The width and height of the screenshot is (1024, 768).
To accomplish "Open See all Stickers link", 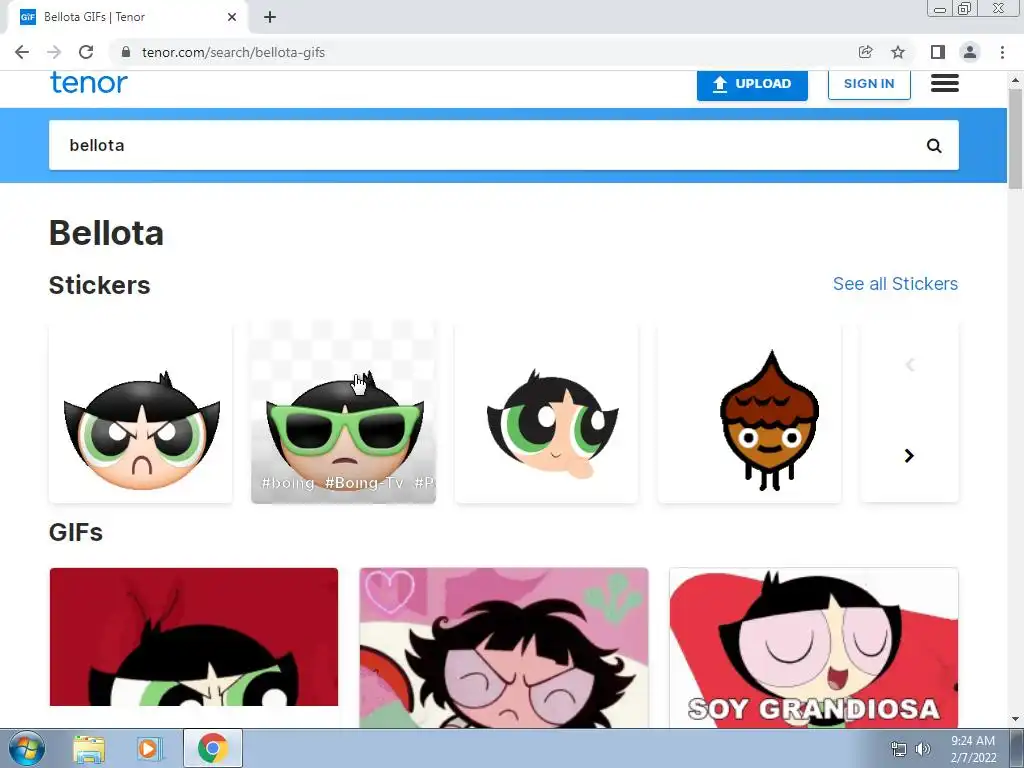I will 895,283.
